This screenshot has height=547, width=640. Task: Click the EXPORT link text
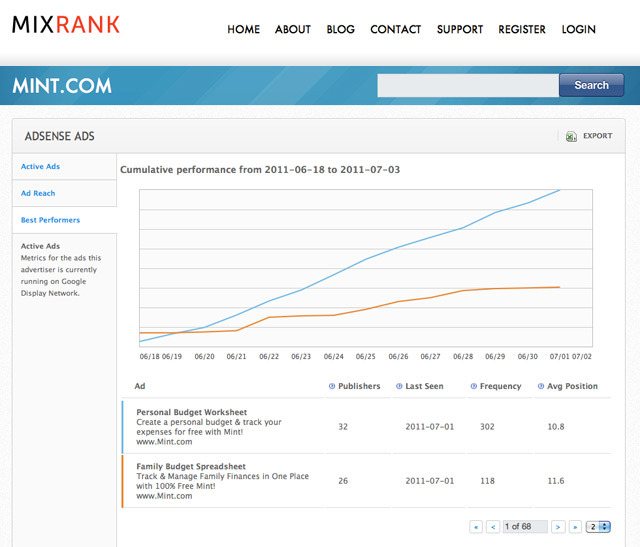597,136
